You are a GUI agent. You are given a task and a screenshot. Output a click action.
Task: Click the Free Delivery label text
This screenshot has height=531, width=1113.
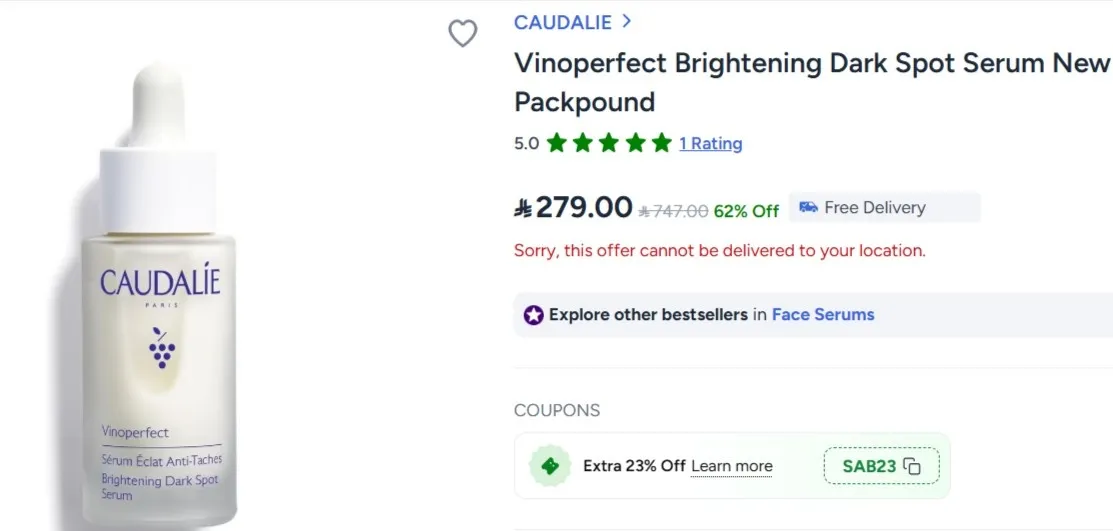pyautogui.click(x=874, y=208)
